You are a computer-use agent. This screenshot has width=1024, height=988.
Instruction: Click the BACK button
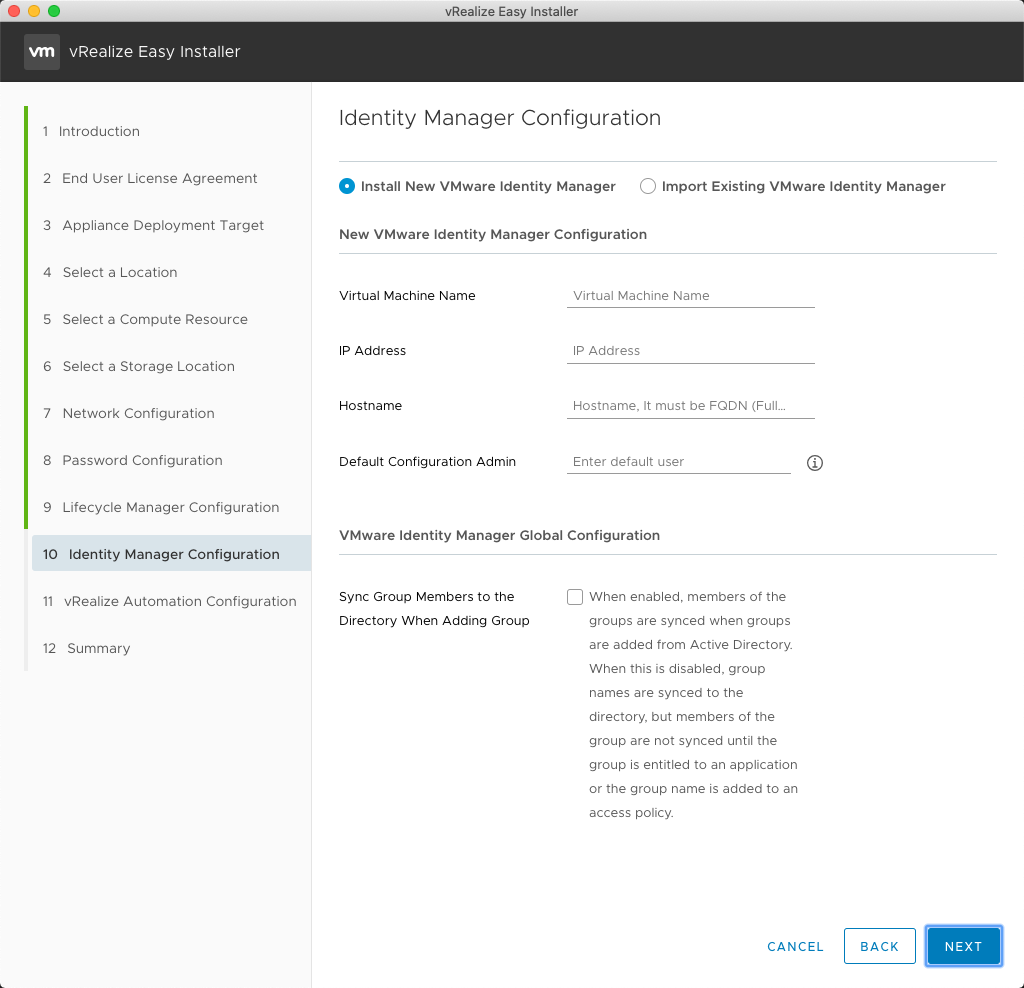point(879,946)
